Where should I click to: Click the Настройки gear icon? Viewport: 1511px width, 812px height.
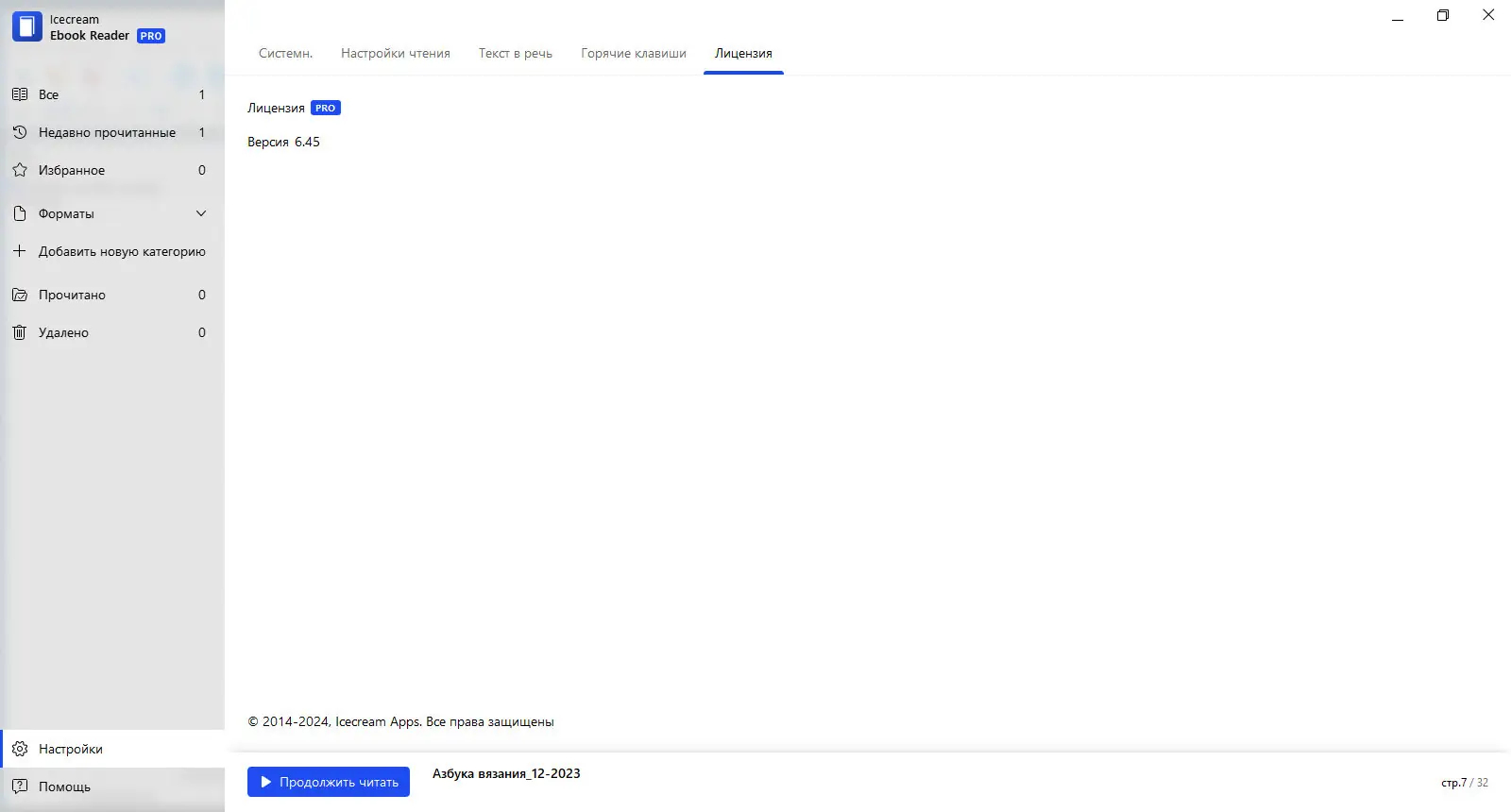coord(20,749)
